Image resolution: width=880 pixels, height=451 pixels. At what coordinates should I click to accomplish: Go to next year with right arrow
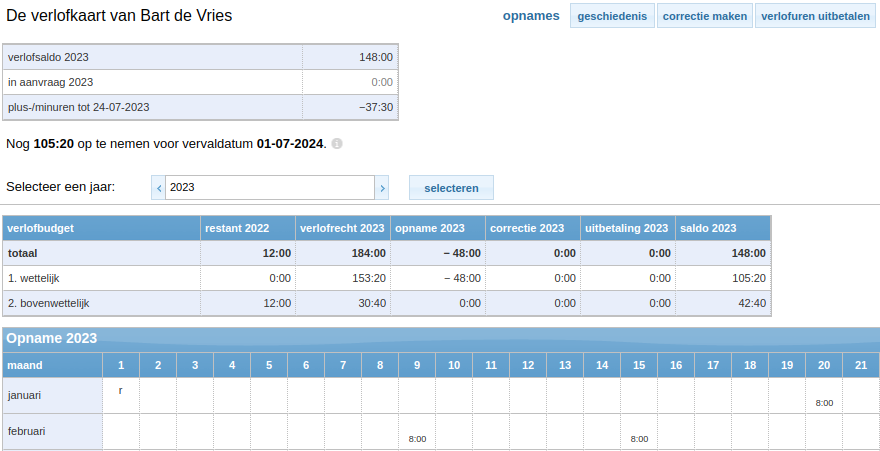pyautogui.click(x=381, y=188)
